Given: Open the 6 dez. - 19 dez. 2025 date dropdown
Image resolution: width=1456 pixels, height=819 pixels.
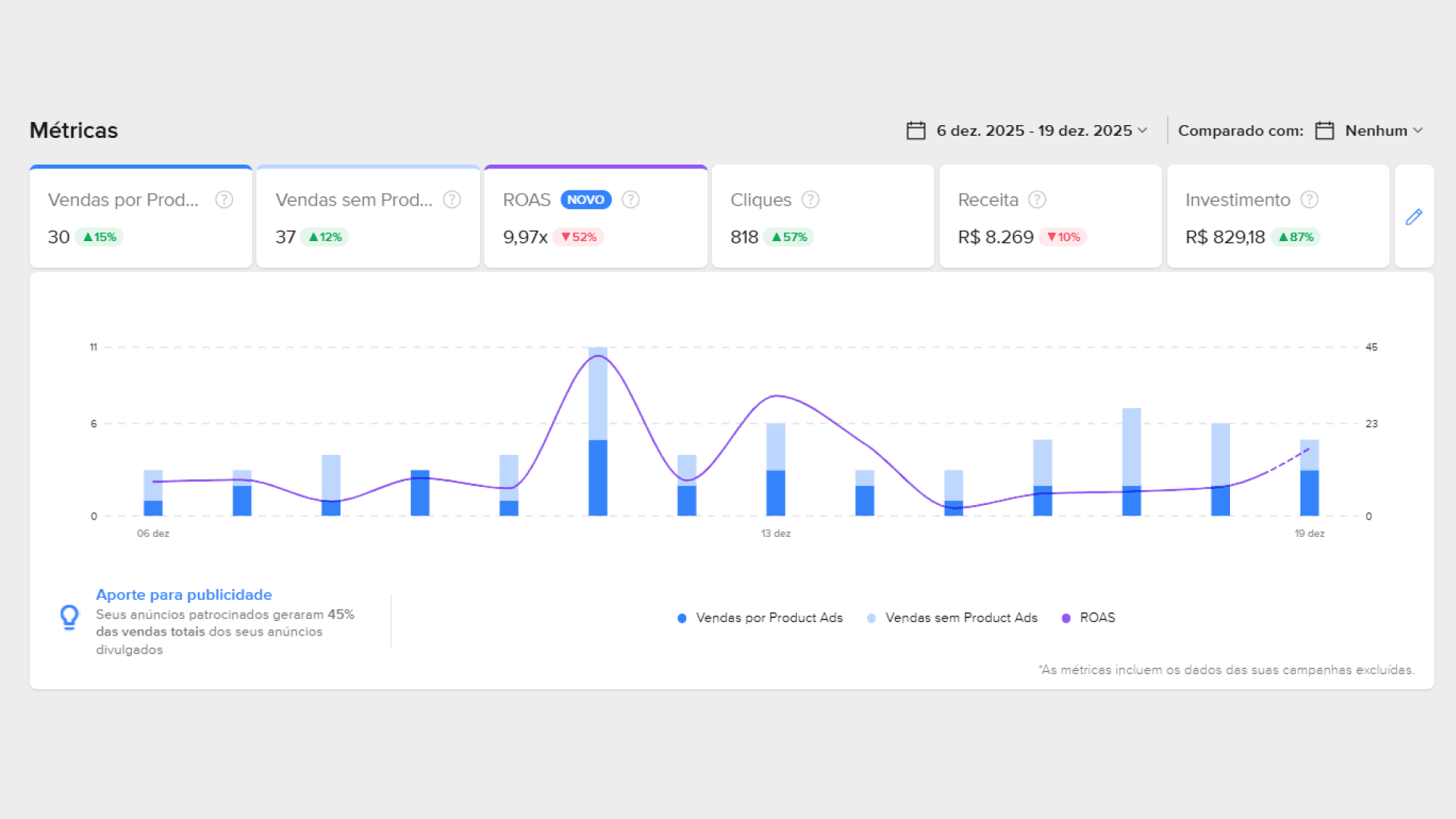Looking at the screenshot, I should click(x=1034, y=130).
